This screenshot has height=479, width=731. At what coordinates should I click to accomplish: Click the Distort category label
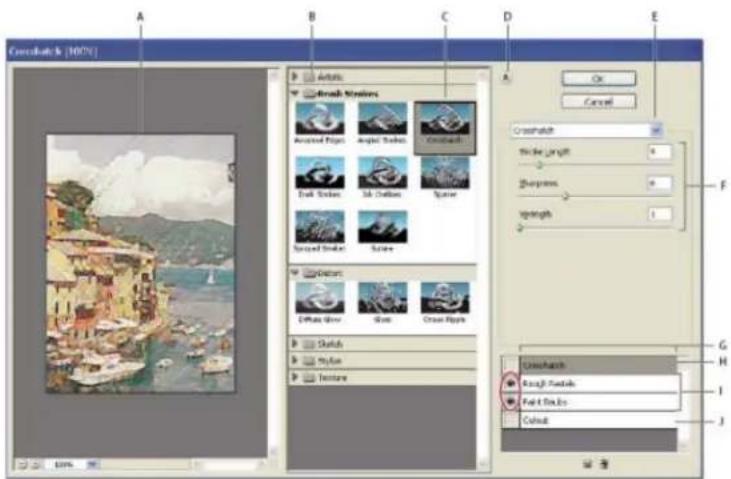click(x=330, y=272)
